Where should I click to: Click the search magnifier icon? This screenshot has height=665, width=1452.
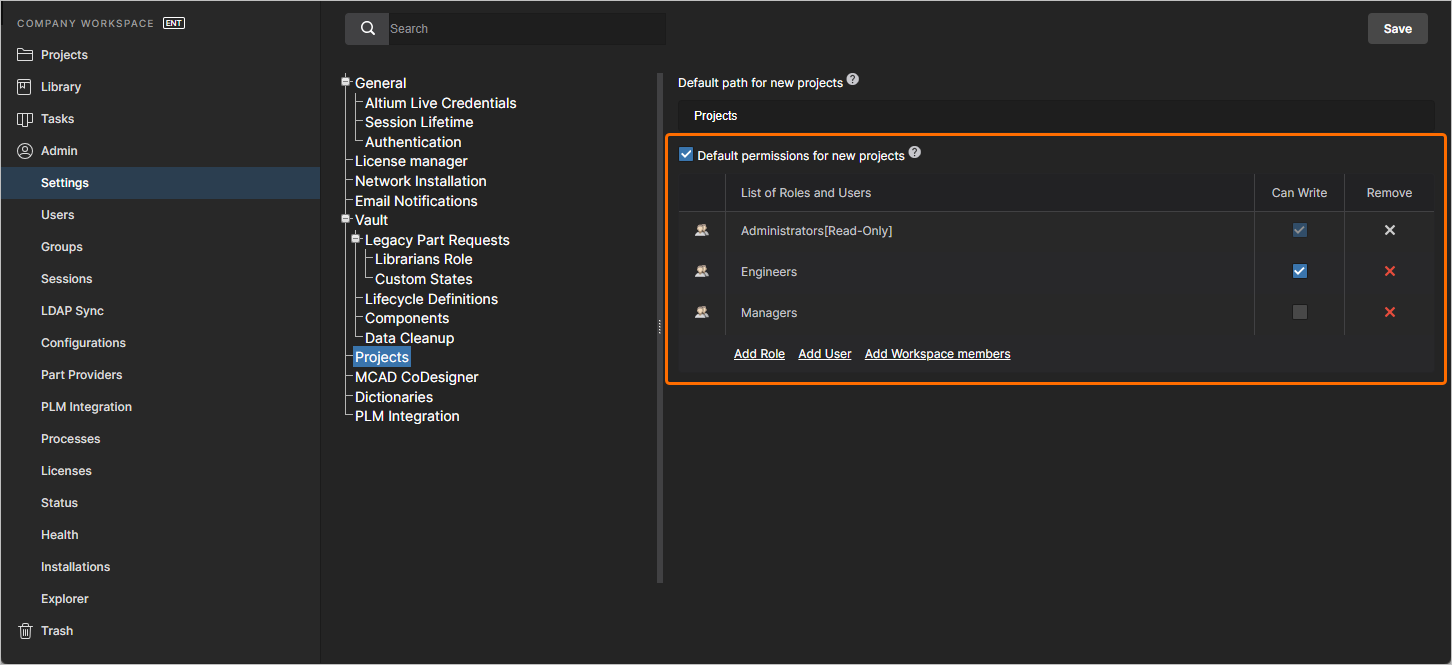pyautogui.click(x=366, y=28)
